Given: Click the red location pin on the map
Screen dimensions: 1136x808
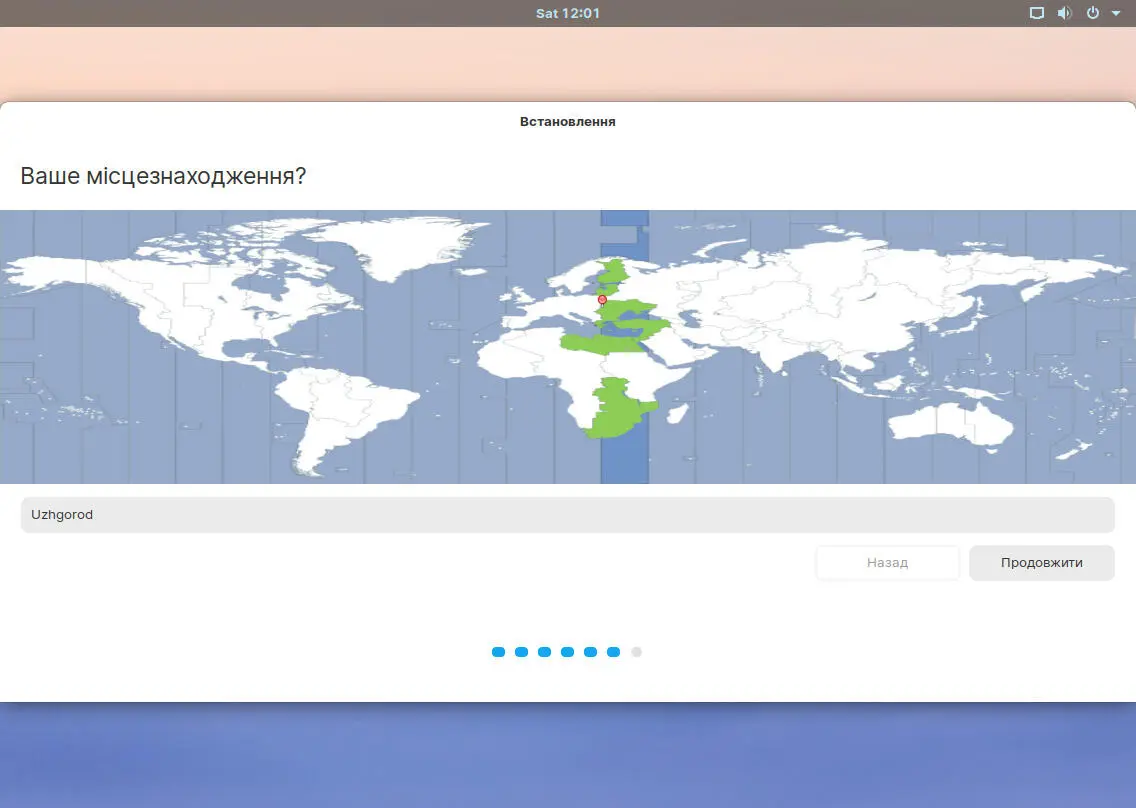Looking at the screenshot, I should tap(602, 300).
